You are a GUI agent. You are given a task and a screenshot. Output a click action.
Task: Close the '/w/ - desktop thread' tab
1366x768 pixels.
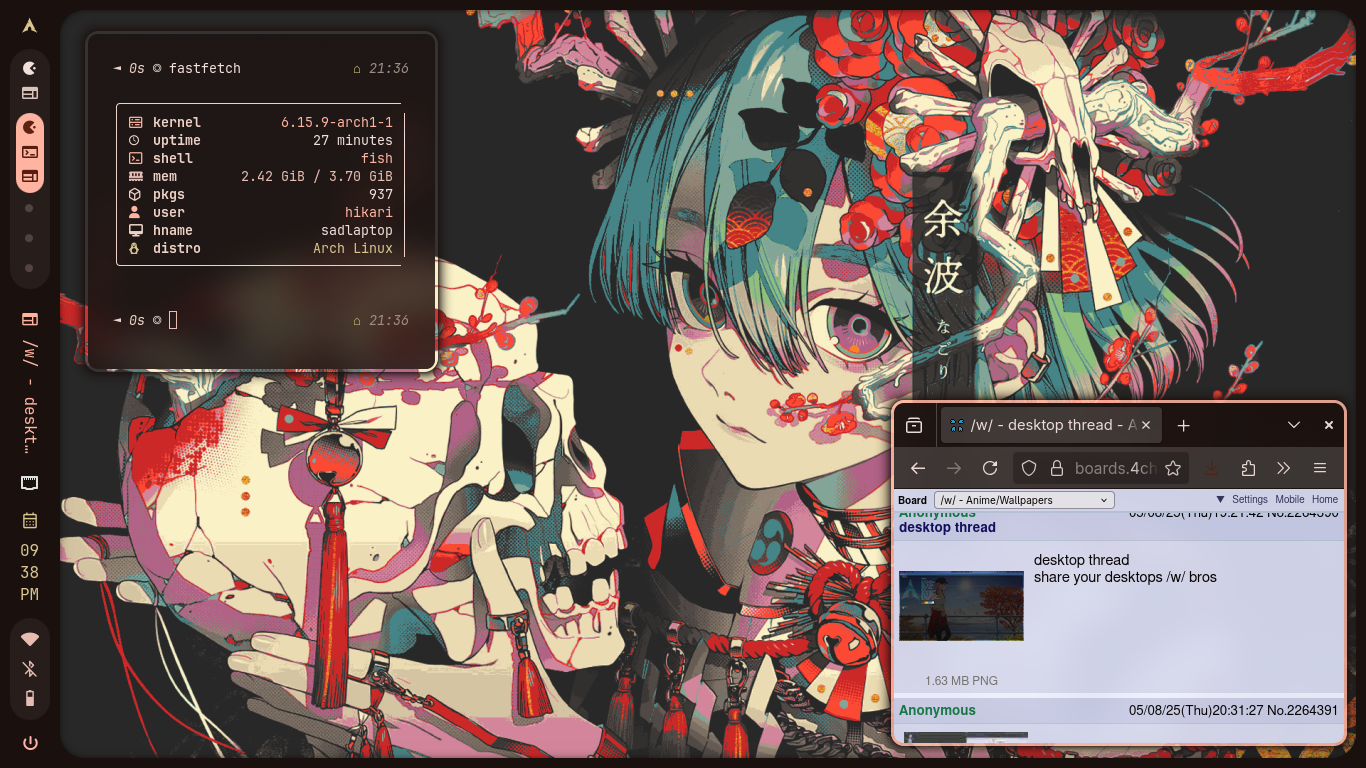pyautogui.click(x=1148, y=425)
